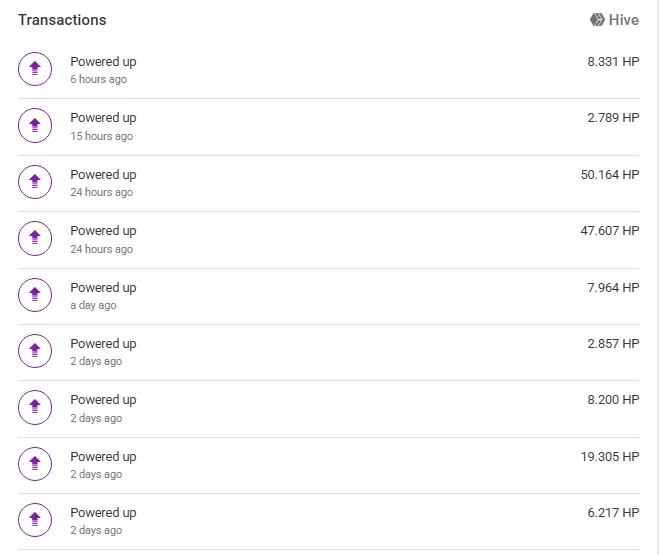Click the power-up icon for 50.164 HP
The height and width of the screenshot is (555, 659).
pyautogui.click(x=35, y=181)
